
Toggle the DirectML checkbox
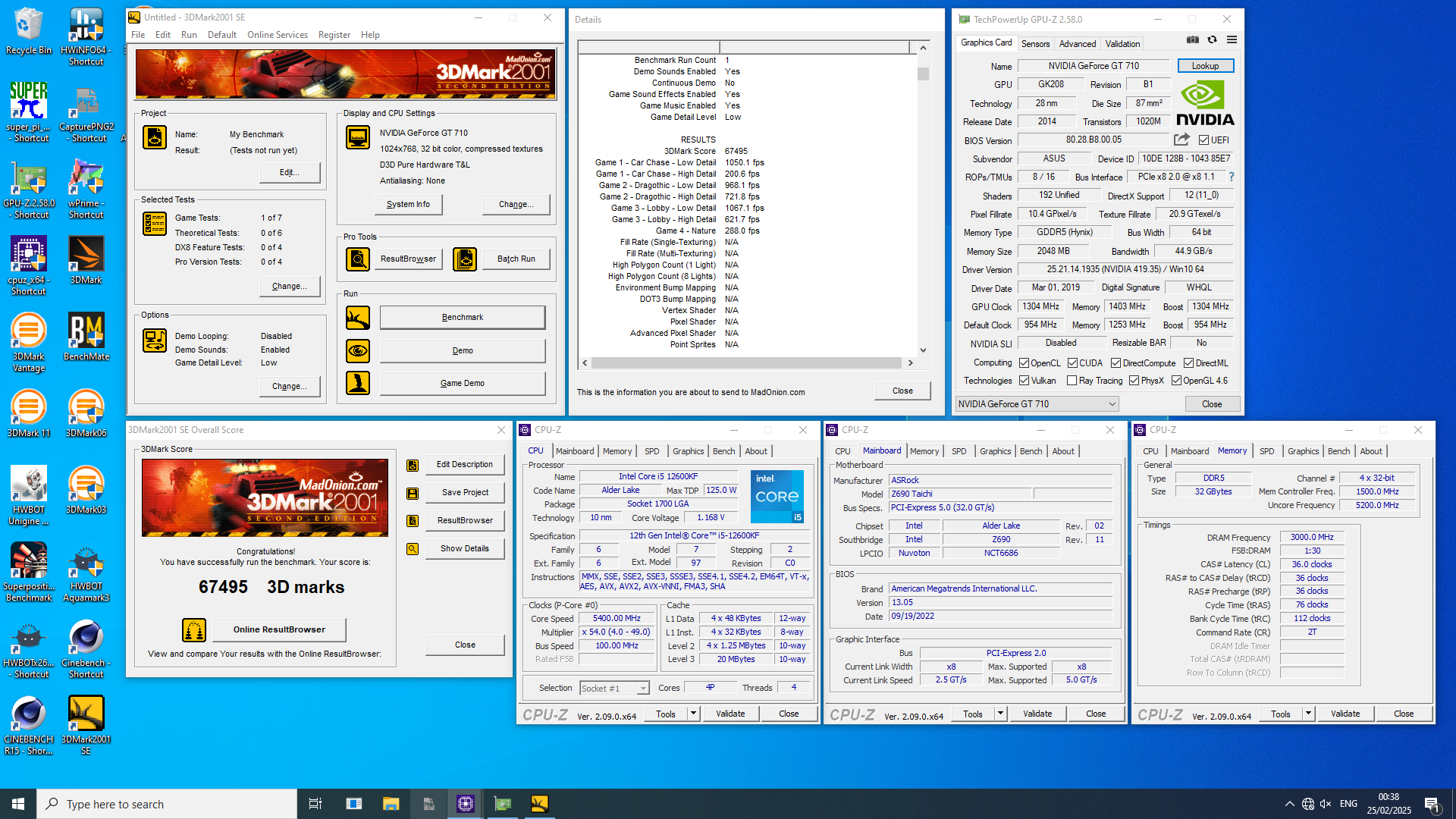point(1188,363)
